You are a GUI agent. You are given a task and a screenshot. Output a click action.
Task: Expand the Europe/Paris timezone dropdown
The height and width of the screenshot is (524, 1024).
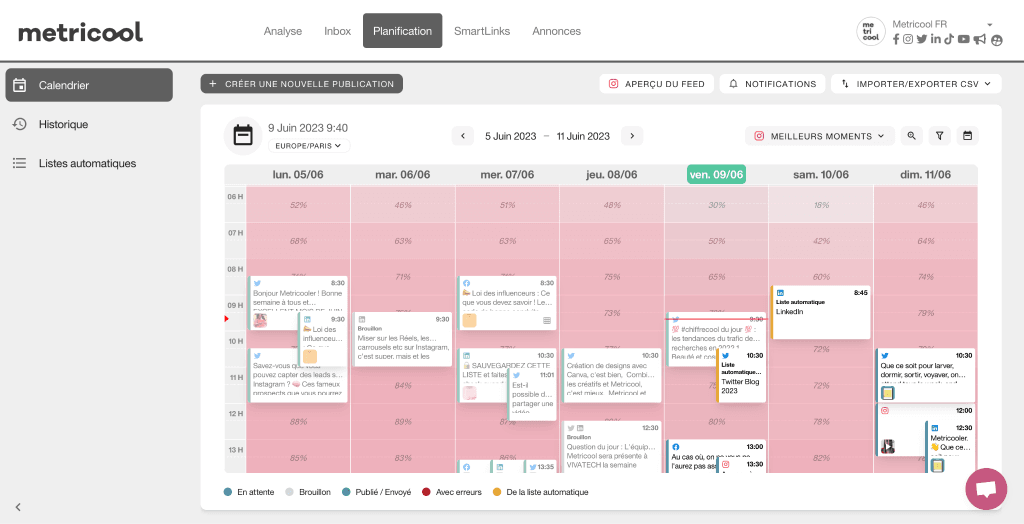point(308,146)
